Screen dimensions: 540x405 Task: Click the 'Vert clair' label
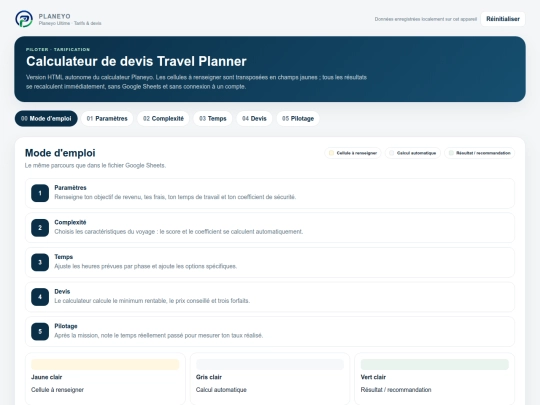click(373, 377)
